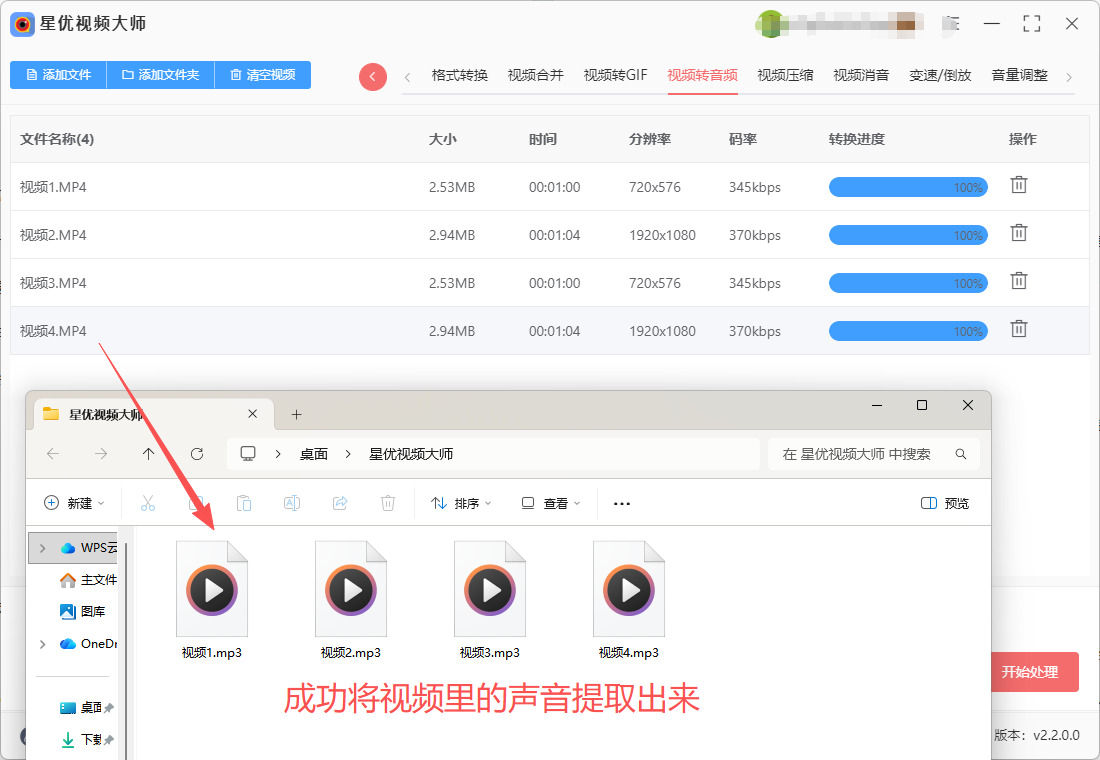Switch to the 视频转GIF tab
Image resolution: width=1100 pixels, height=760 pixels.
coord(615,75)
